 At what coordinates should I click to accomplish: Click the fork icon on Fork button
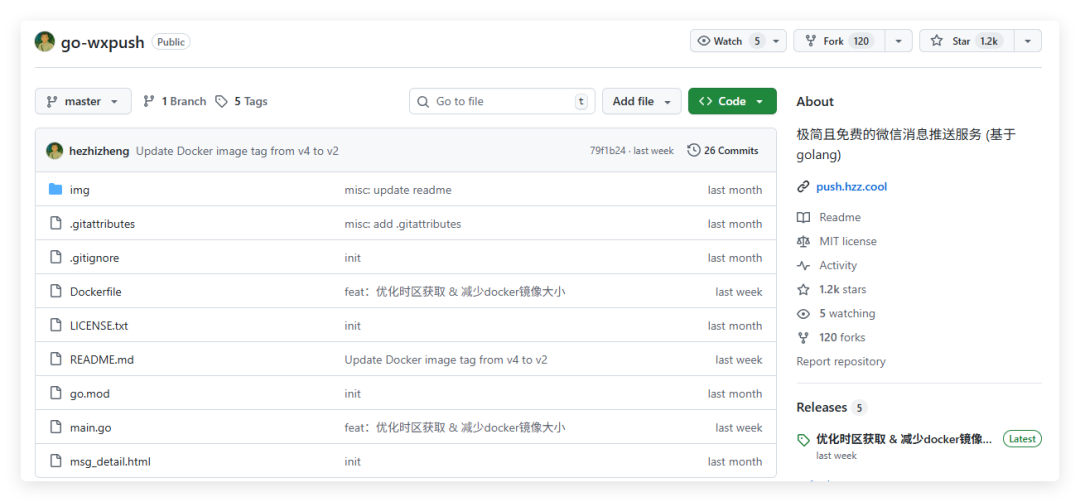810,41
